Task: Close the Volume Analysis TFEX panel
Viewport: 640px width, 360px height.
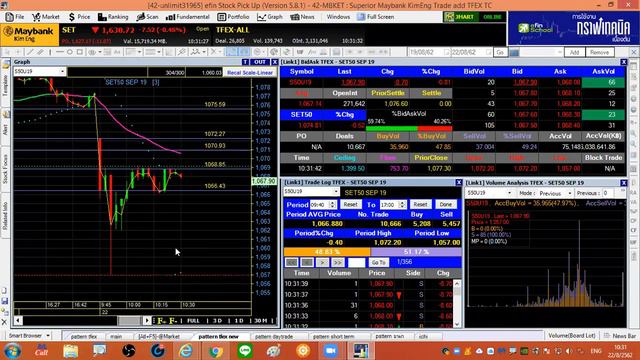Action: pyautogui.click(x=624, y=183)
